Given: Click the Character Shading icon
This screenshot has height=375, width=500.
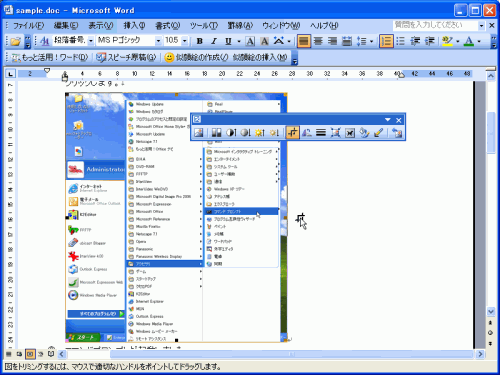Looking at the screenshot, I should point(264,41).
